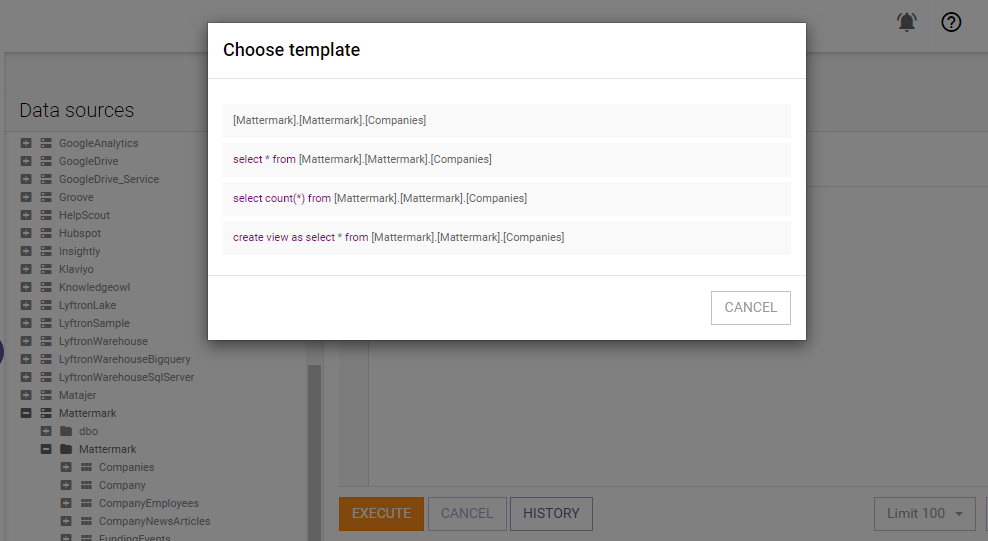Viewport: 988px width, 541px height.
Task: Click the LyftronSample database icon
Action: pyautogui.click(x=46, y=323)
